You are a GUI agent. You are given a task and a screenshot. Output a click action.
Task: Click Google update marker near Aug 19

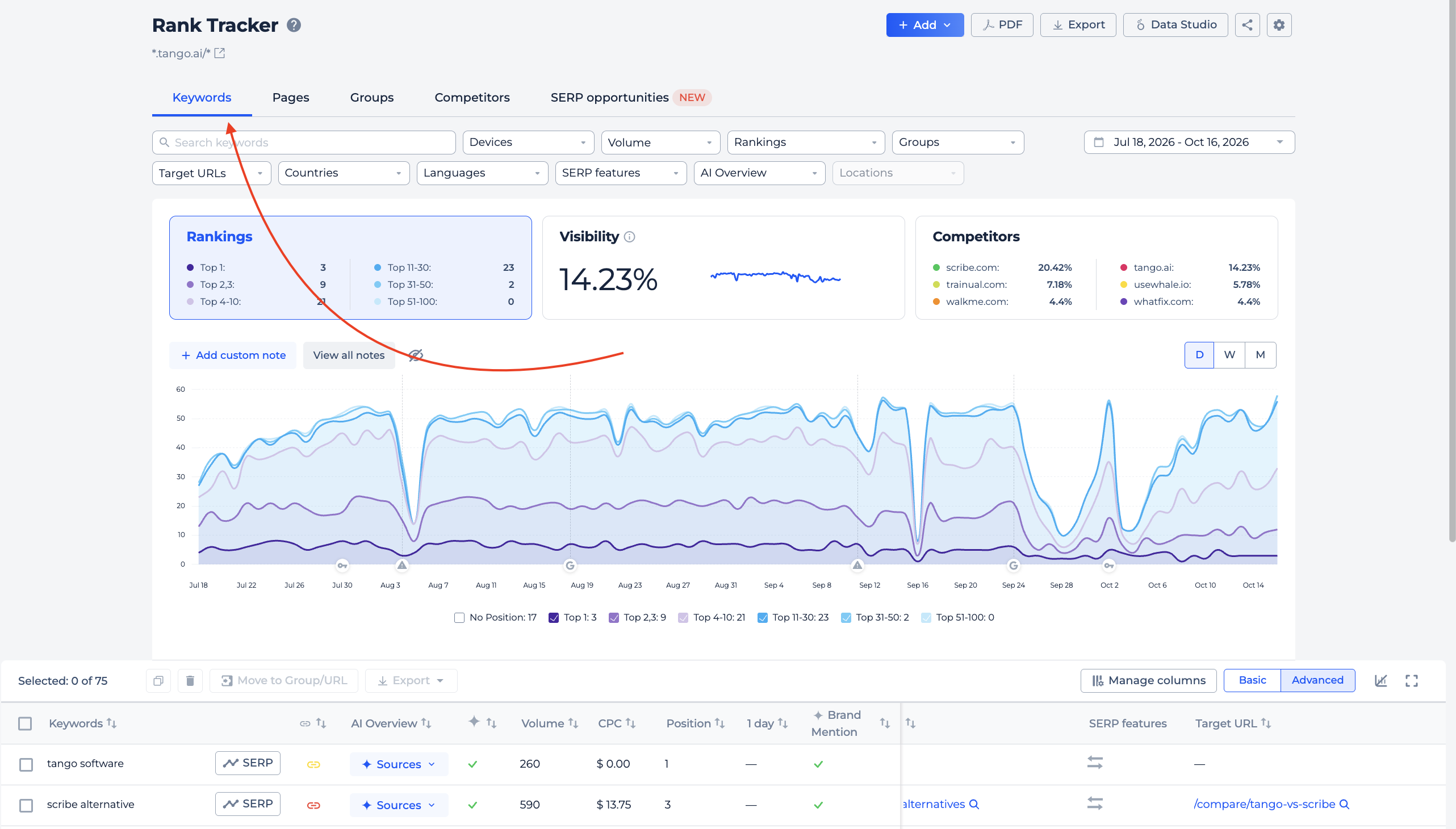pyautogui.click(x=570, y=566)
